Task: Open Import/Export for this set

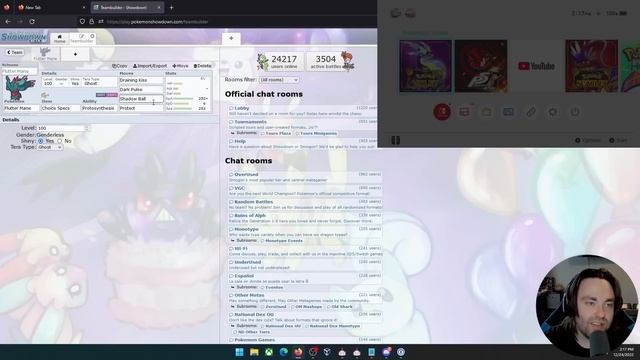Action: point(150,66)
